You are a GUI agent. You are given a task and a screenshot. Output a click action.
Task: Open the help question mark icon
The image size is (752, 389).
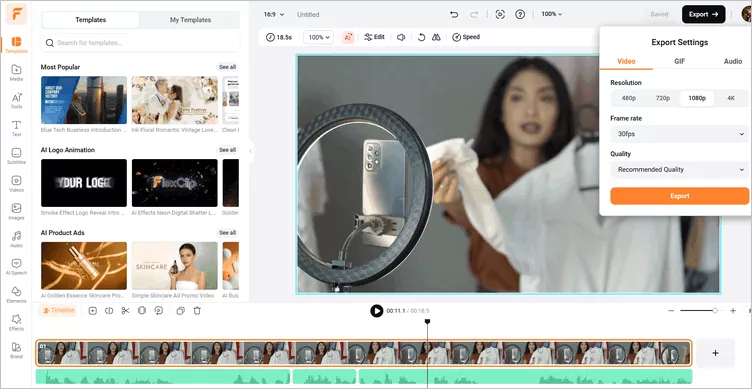(520, 14)
